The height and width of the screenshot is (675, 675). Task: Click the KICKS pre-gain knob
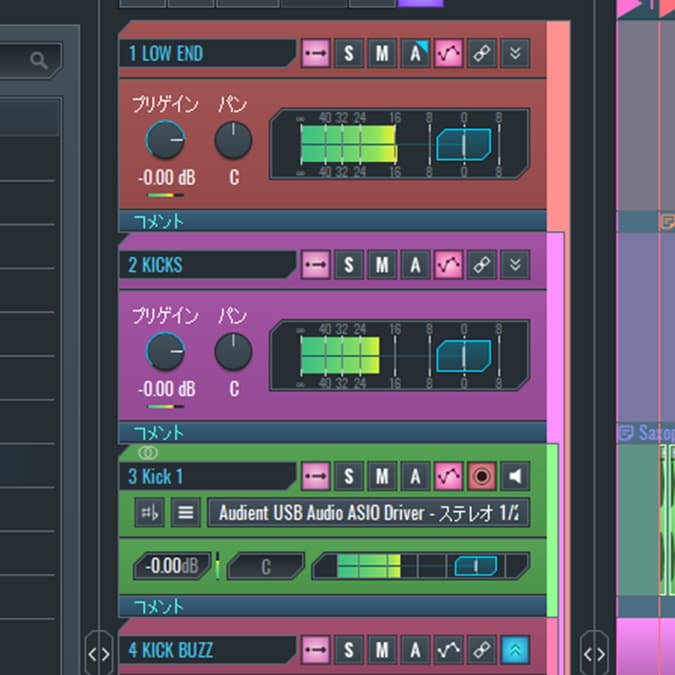(165, 351)
